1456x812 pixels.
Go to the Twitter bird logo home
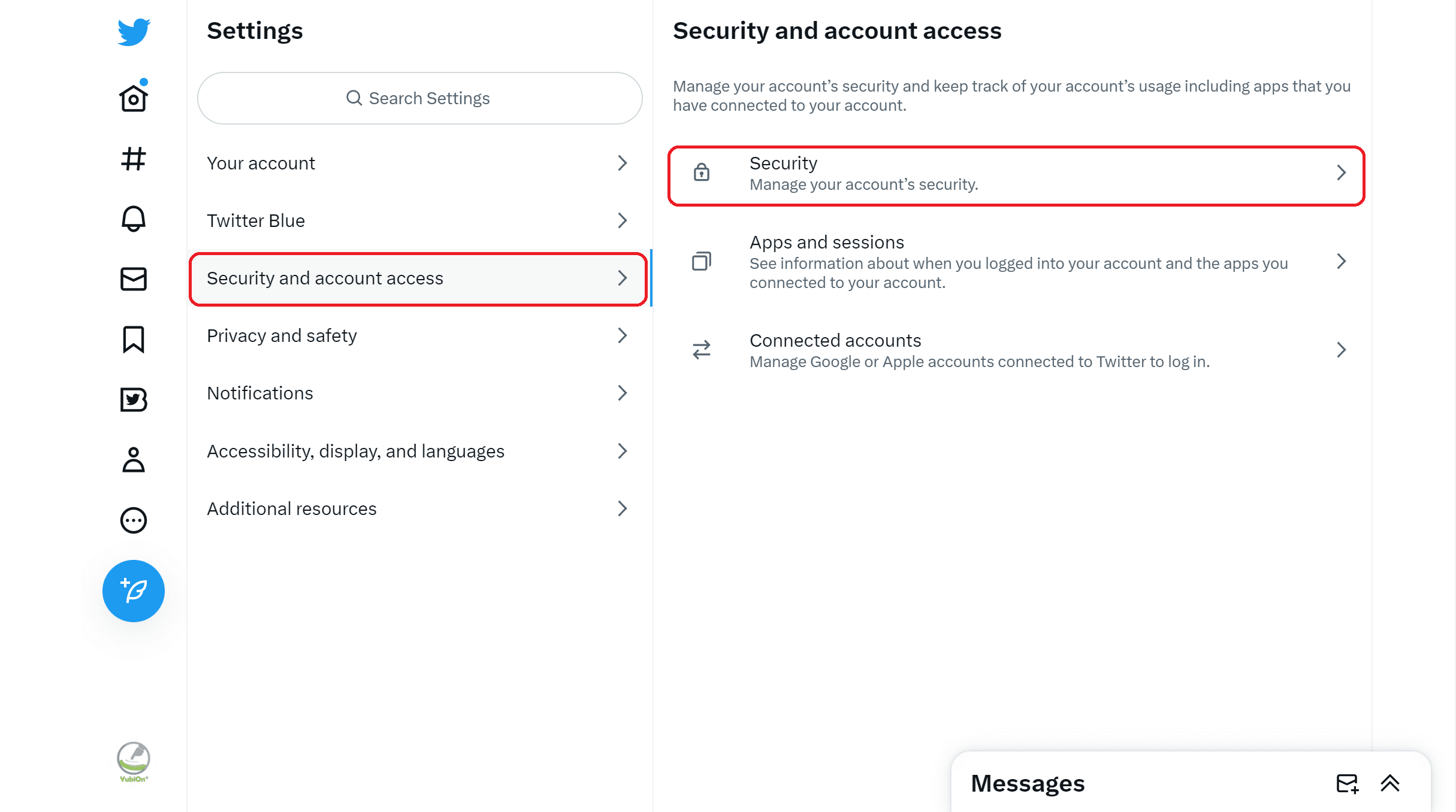(x=134, y=31)
